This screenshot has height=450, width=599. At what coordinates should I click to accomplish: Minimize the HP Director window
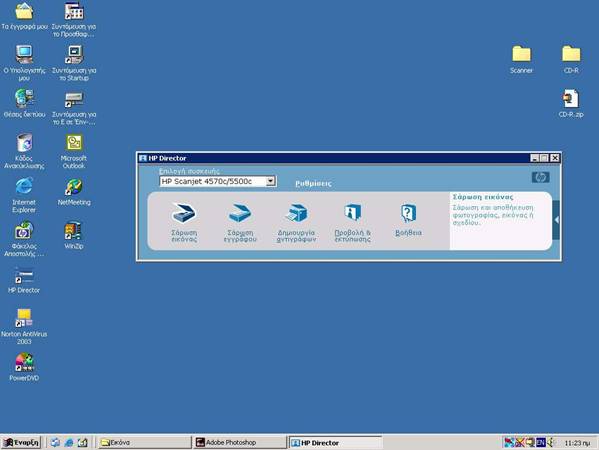[x=535, y=158]
